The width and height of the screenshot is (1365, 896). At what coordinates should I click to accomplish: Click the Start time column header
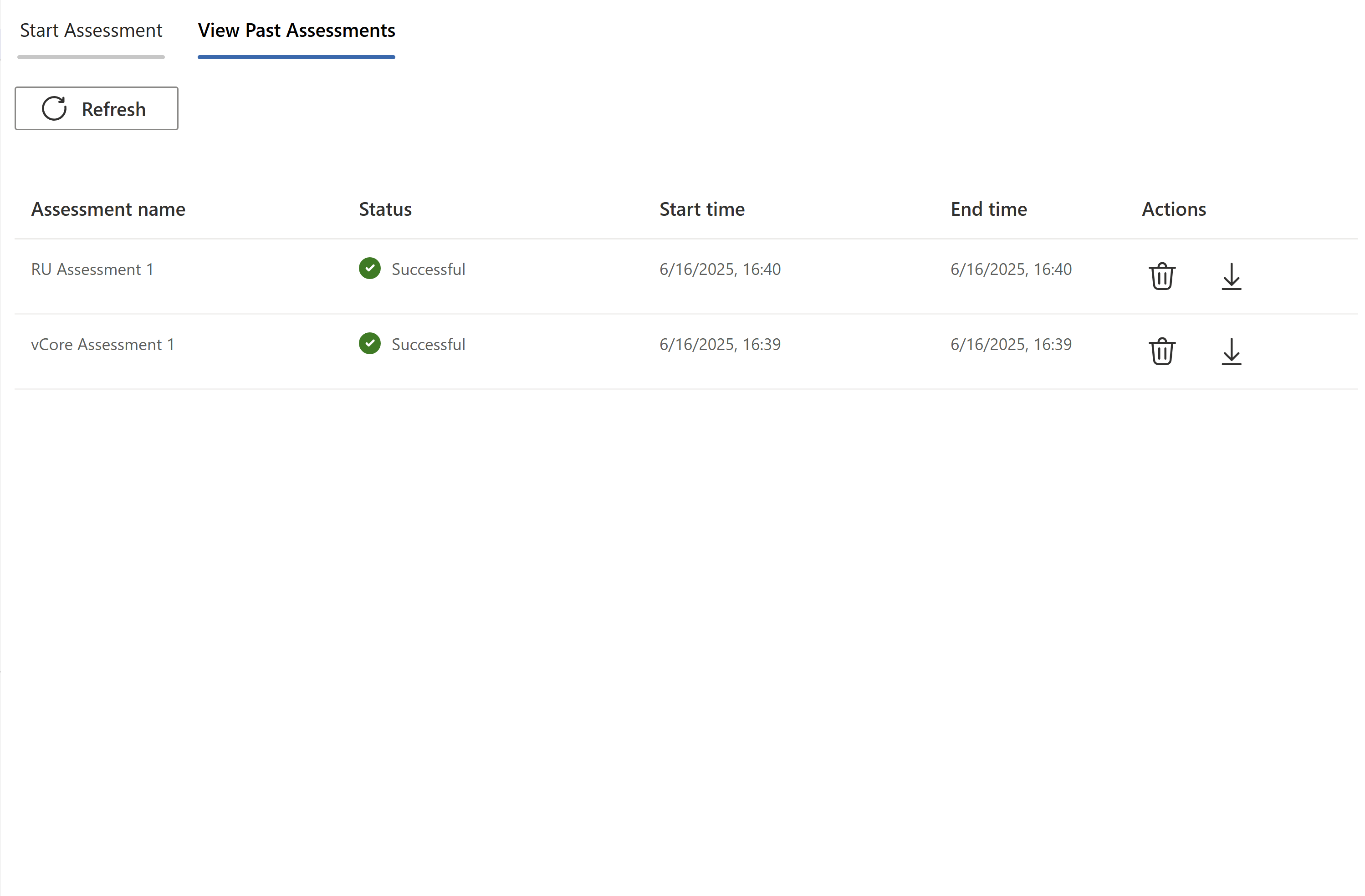tap(702, 209)
